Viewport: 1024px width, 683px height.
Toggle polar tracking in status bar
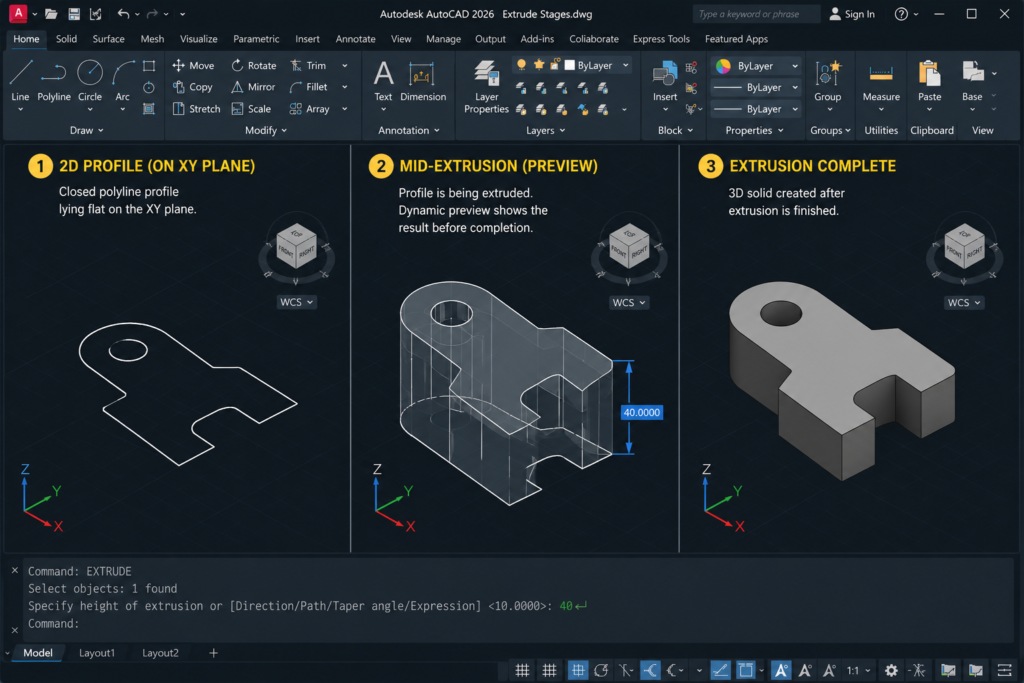point(601,670)
